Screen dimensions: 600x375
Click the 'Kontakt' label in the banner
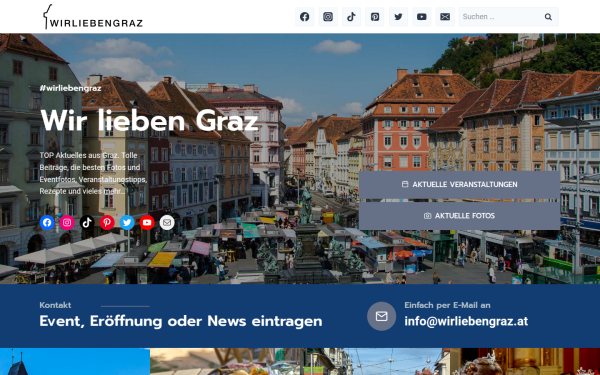[55, 305]
